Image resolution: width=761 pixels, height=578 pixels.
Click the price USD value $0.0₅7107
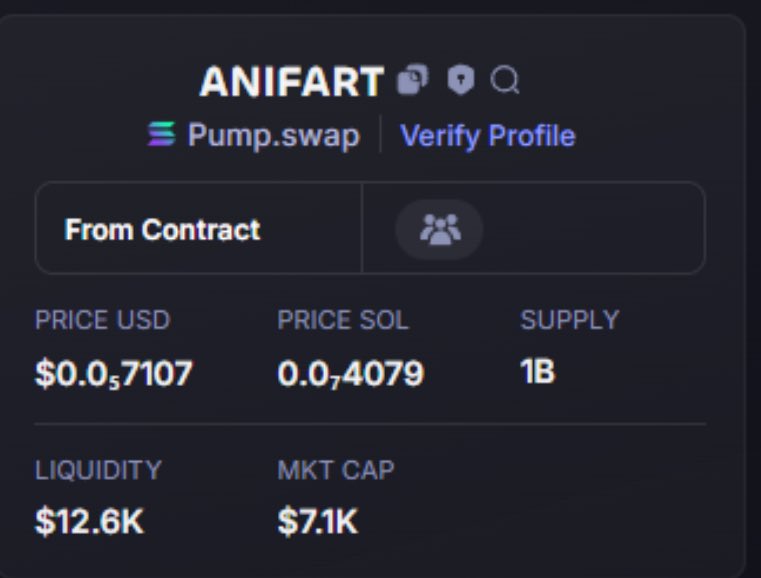click(114, 374)
